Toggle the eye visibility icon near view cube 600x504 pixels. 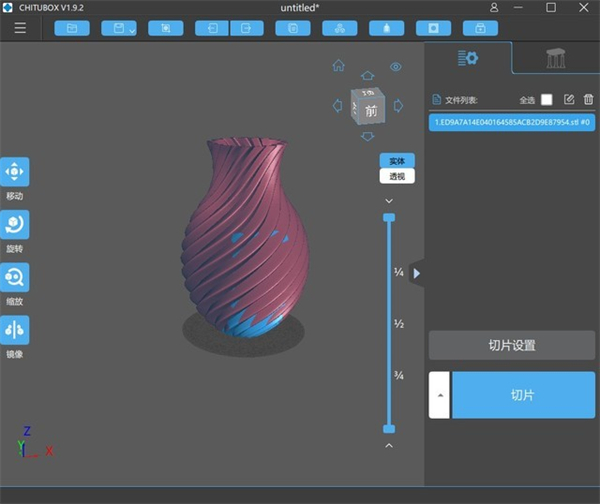pos(396,67)
